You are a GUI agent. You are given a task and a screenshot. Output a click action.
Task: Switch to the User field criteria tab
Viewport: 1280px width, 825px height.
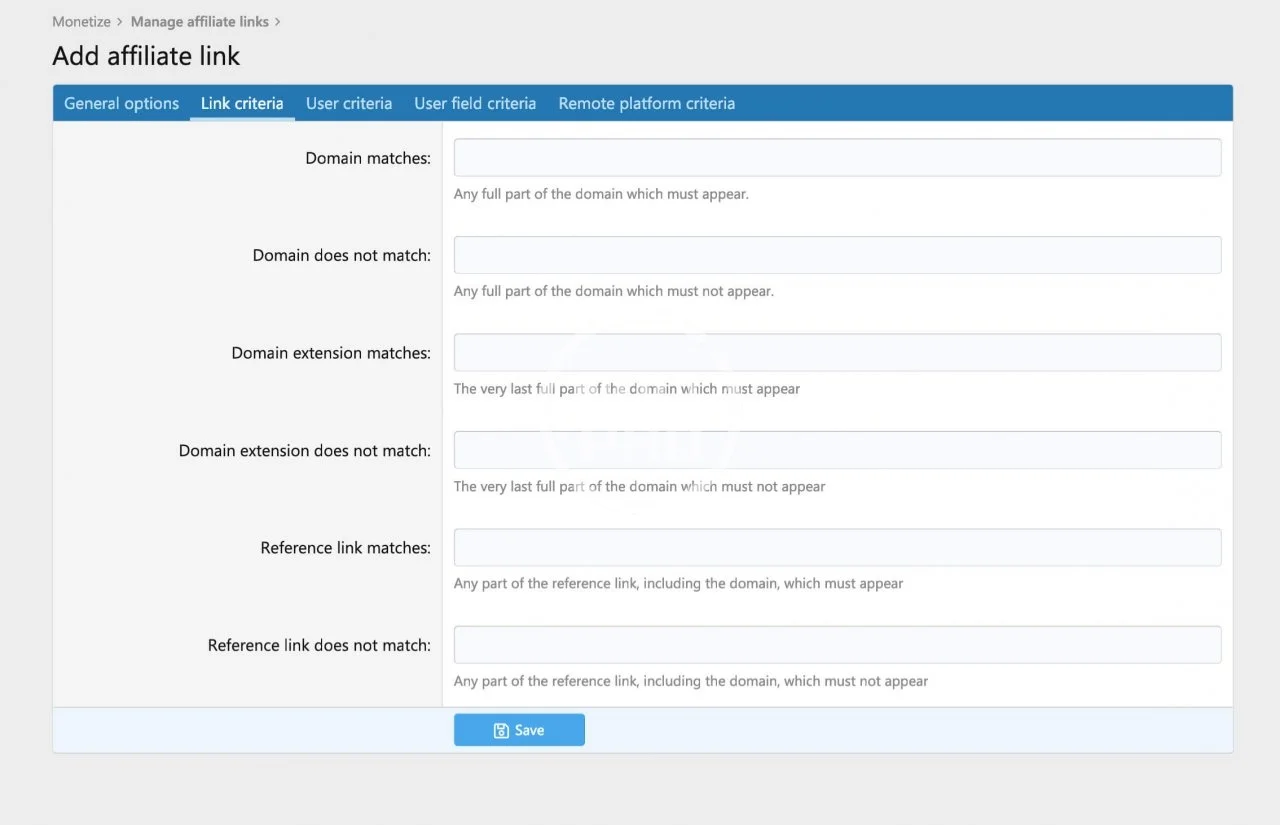pos(475,103)
